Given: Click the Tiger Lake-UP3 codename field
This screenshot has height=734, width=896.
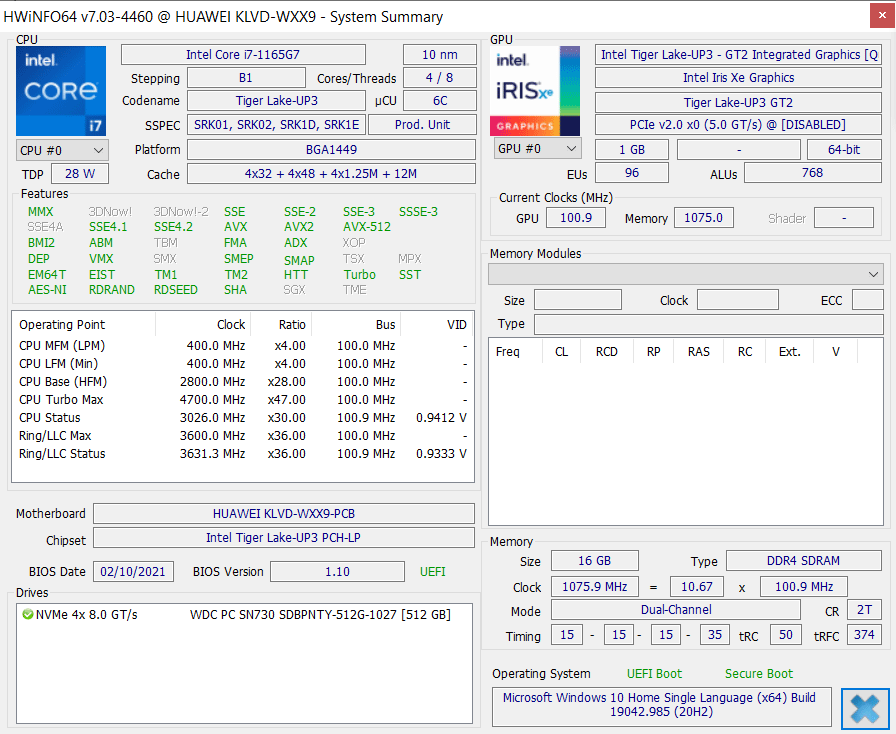Looking at the screenshot, I should [x=276, y=101].
